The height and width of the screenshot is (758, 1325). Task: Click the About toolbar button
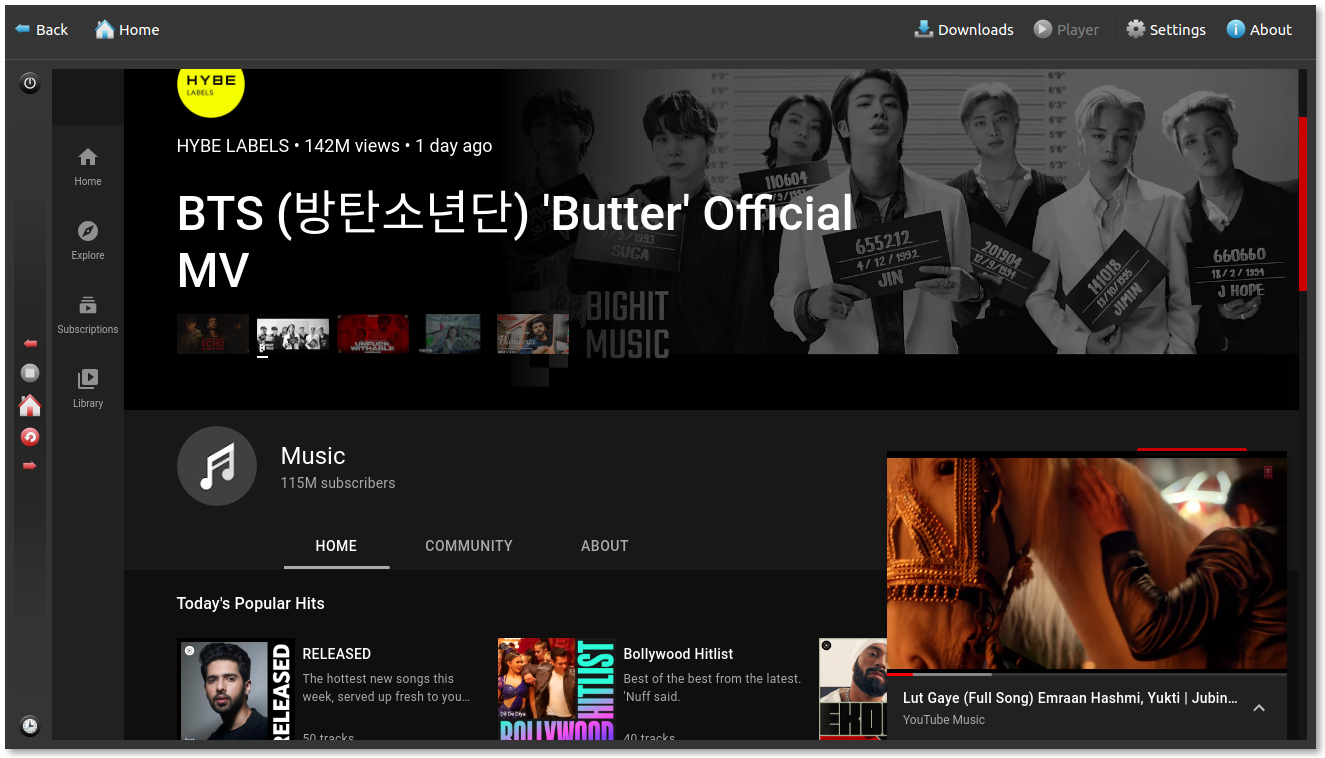tap(1259, 30)
